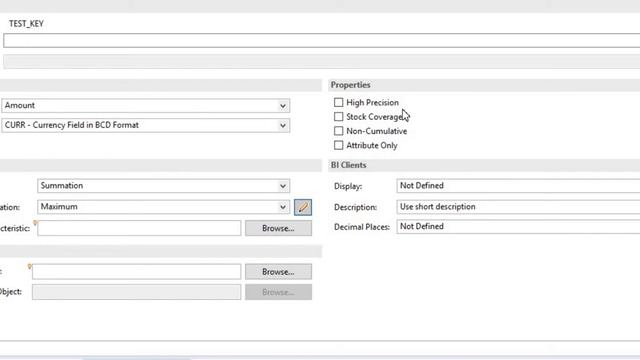The image size is (640, 360).
Task: Click Browse next to the reference characteristic field
Action: point(278,228)
